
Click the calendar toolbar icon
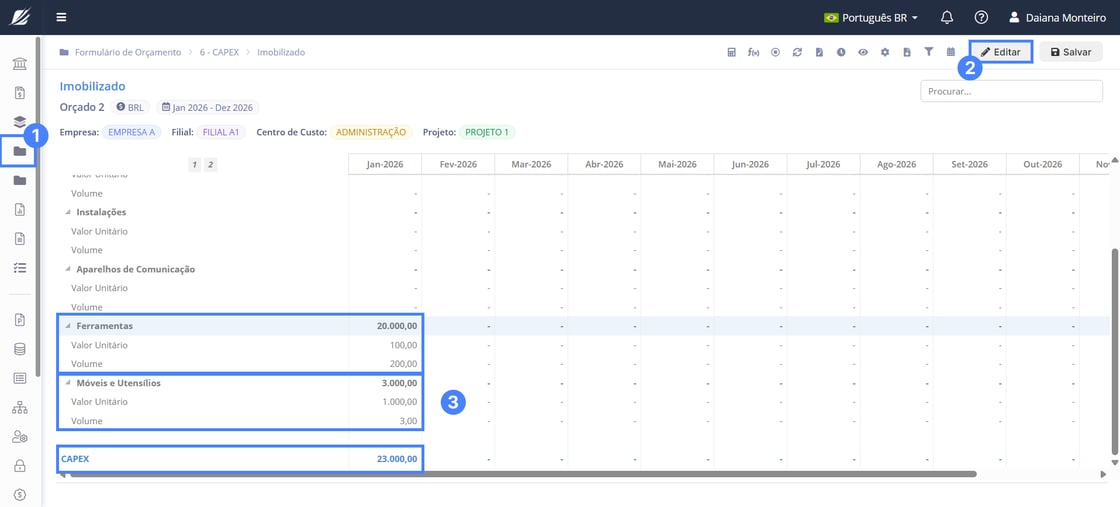point(951,52)
